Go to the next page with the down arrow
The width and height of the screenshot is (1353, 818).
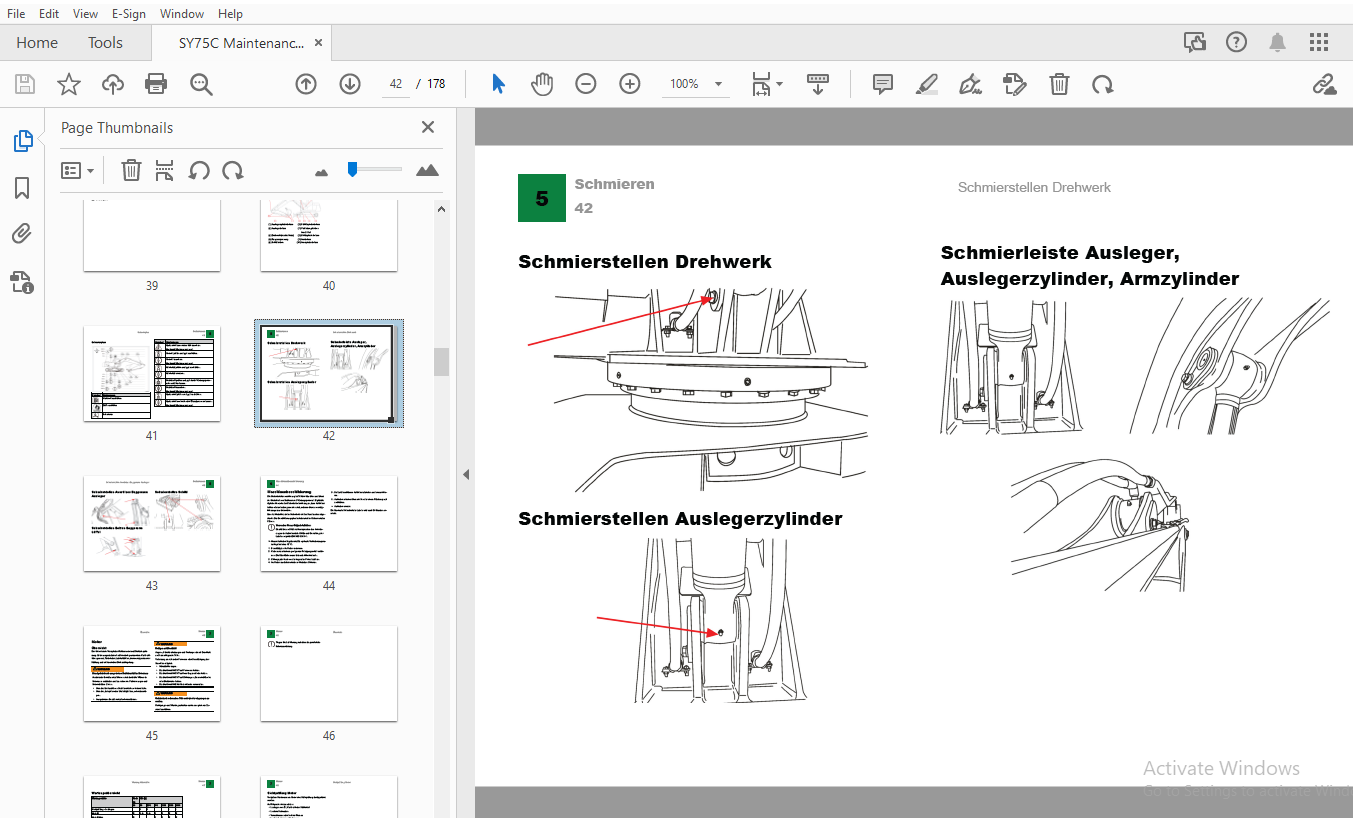(350, 84)
